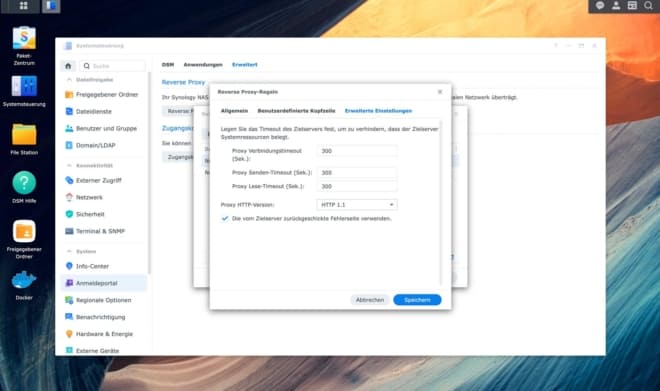Image resolution: width=660 pixels, height=391 pixels.
Task: Open Hardware & Energie settings
Action: click(104, 334)
